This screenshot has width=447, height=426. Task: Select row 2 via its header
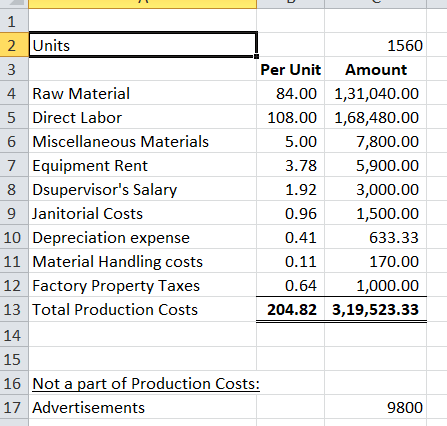pos(14,45)
